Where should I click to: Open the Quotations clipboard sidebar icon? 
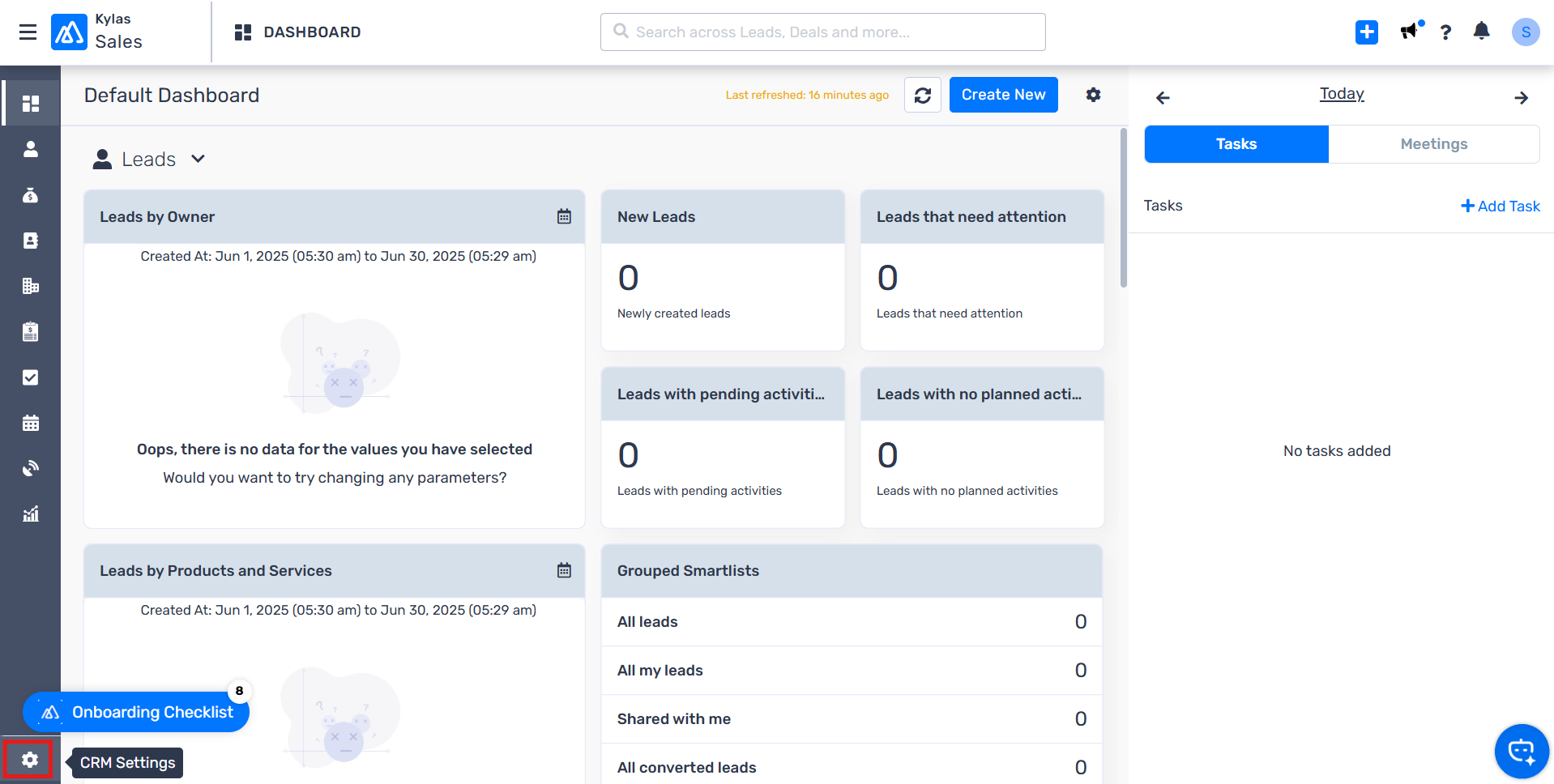point(31,332)
